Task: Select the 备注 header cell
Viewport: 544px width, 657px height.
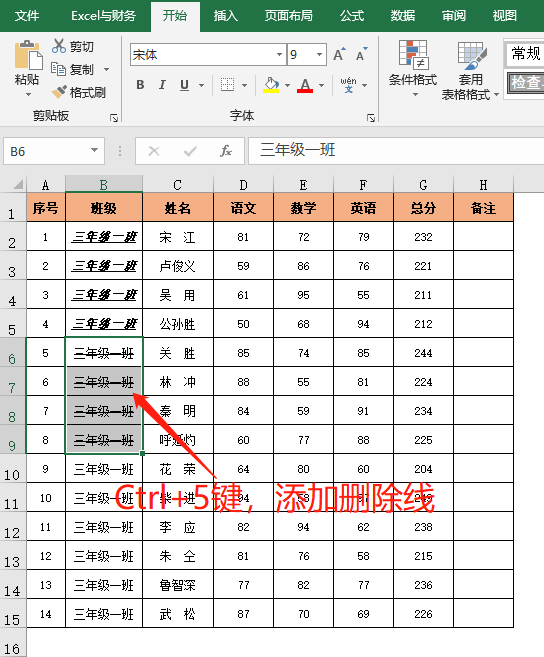Action: click(x=483, y=207)
